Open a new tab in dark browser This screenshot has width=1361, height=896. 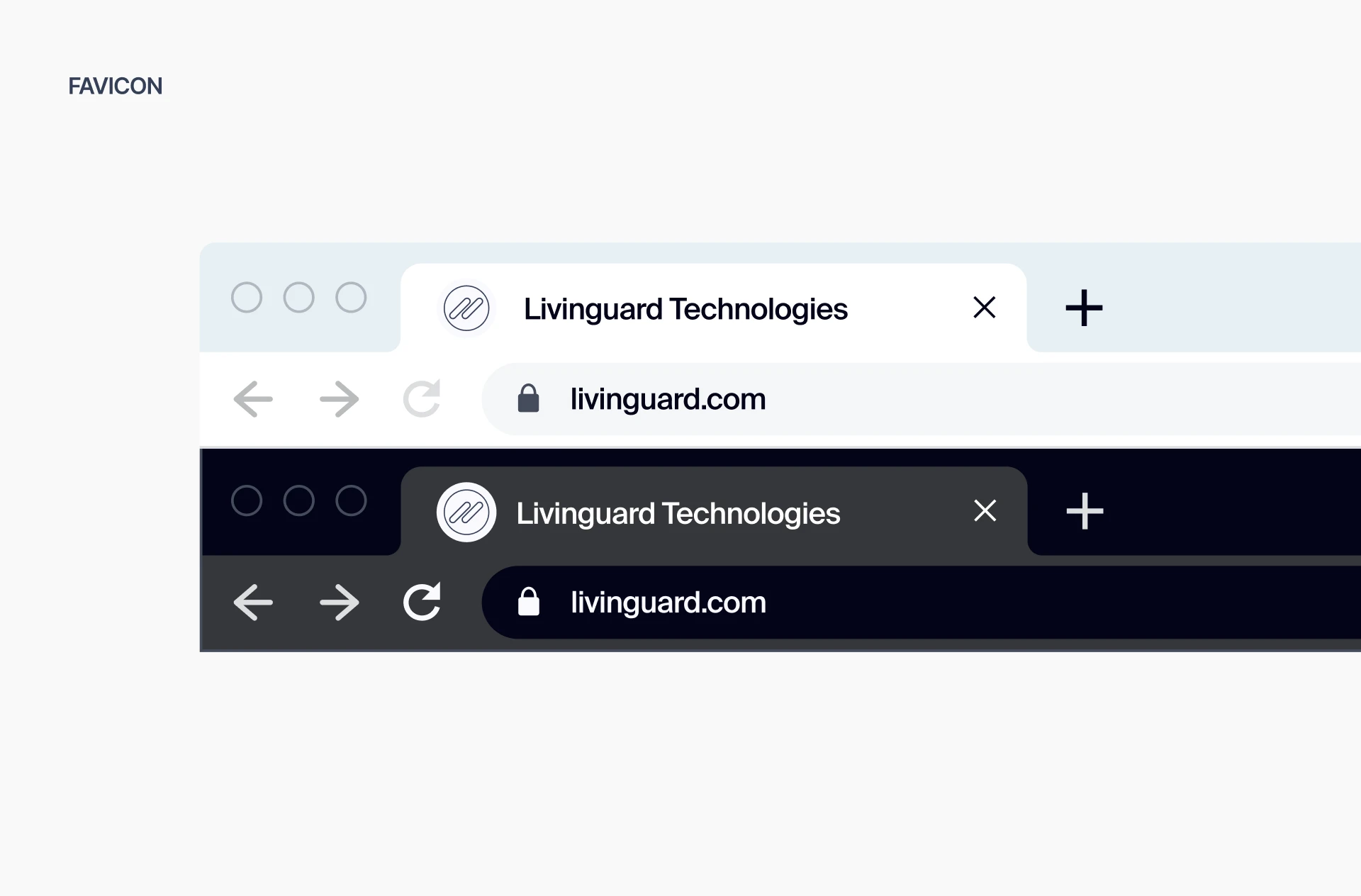pos(1085,511)
